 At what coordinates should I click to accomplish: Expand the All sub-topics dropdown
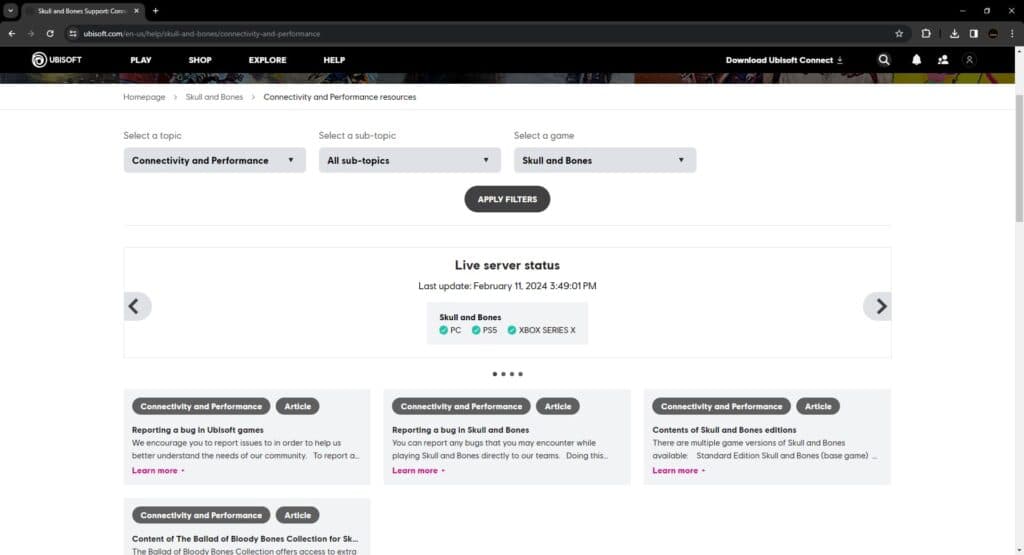coord(409,160)
